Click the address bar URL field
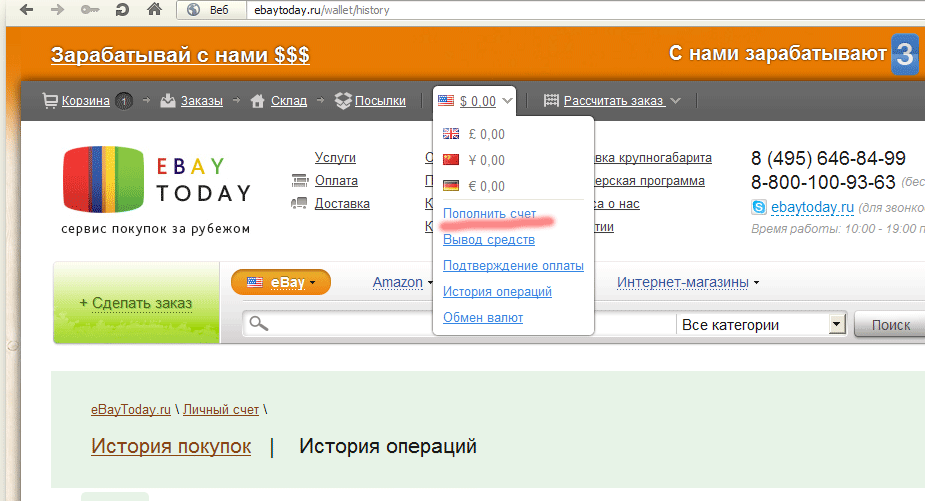 pos(584,10)
